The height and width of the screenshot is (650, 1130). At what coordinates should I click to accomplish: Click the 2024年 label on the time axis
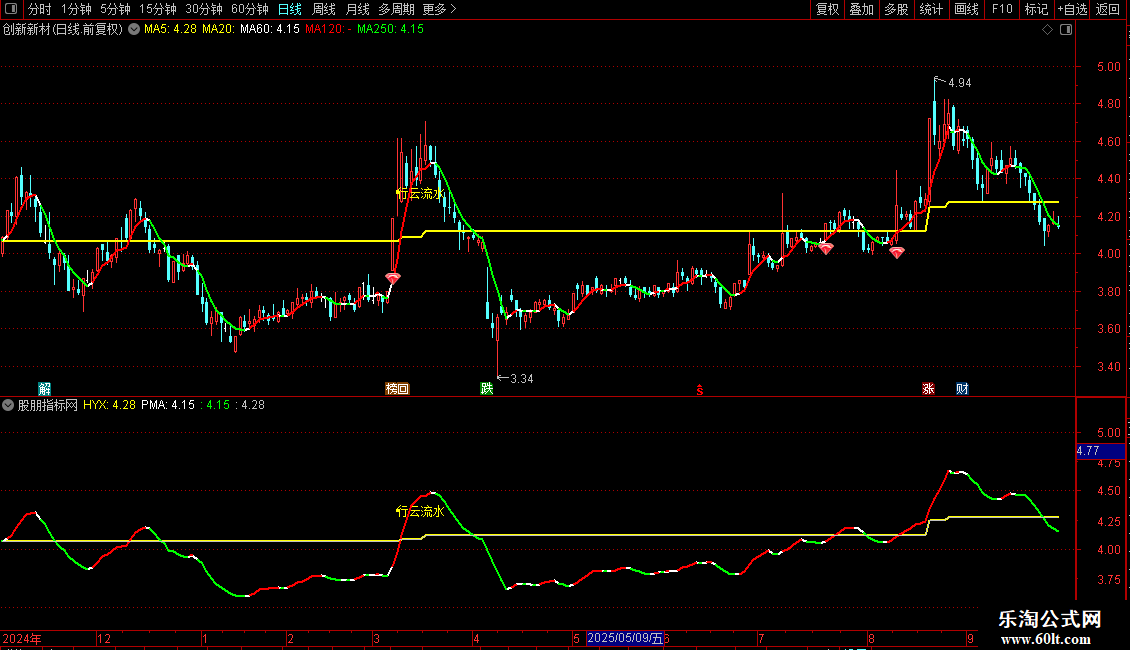coord(22,638)
